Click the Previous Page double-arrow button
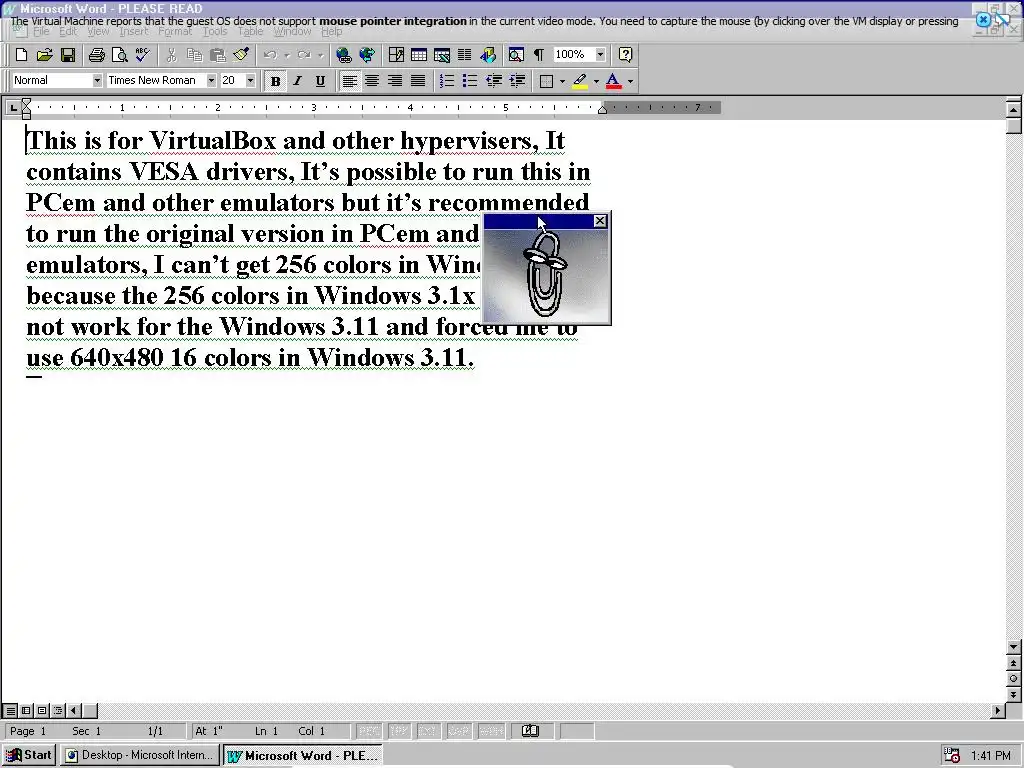 1014,663
